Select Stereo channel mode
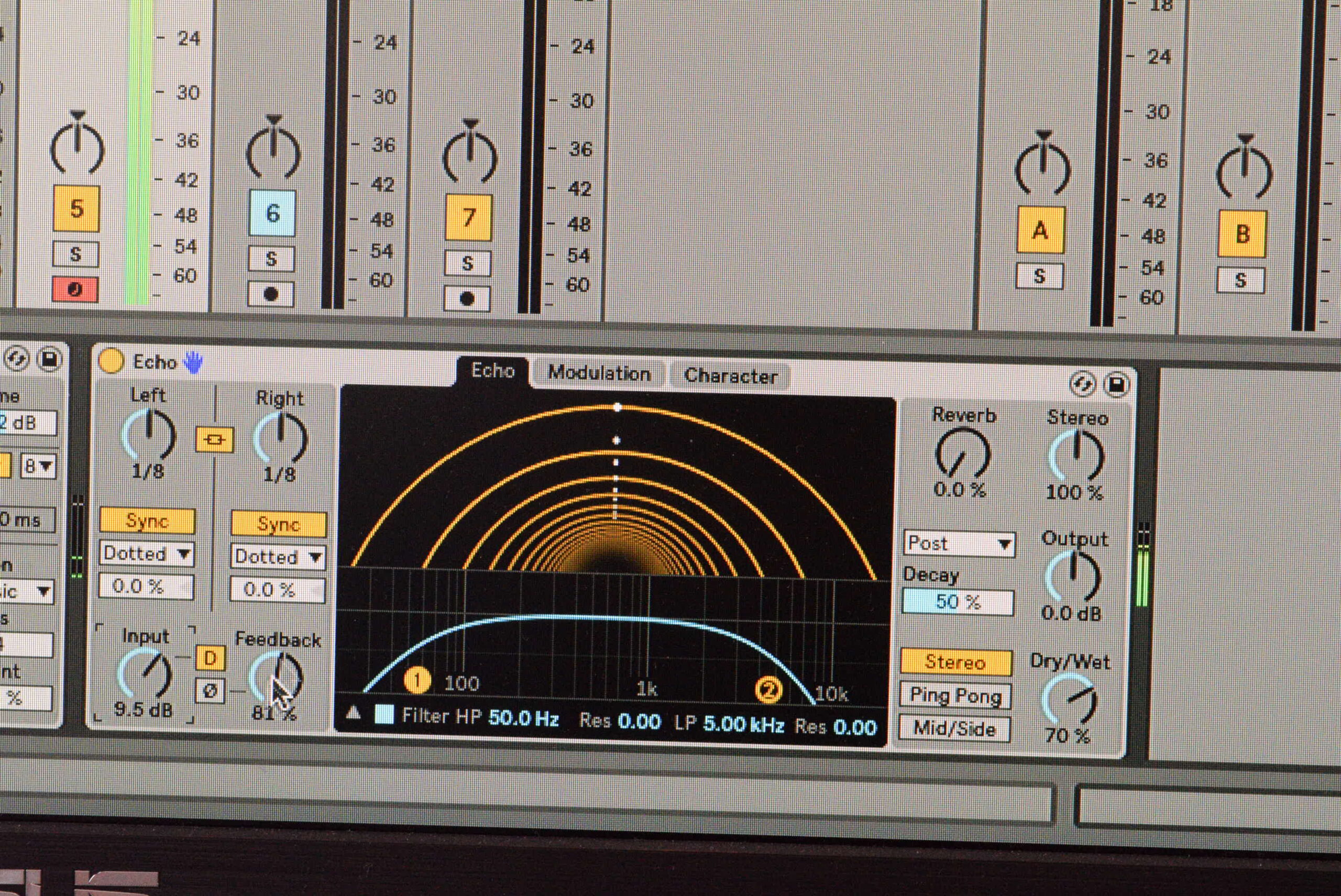 click(956, 662)
